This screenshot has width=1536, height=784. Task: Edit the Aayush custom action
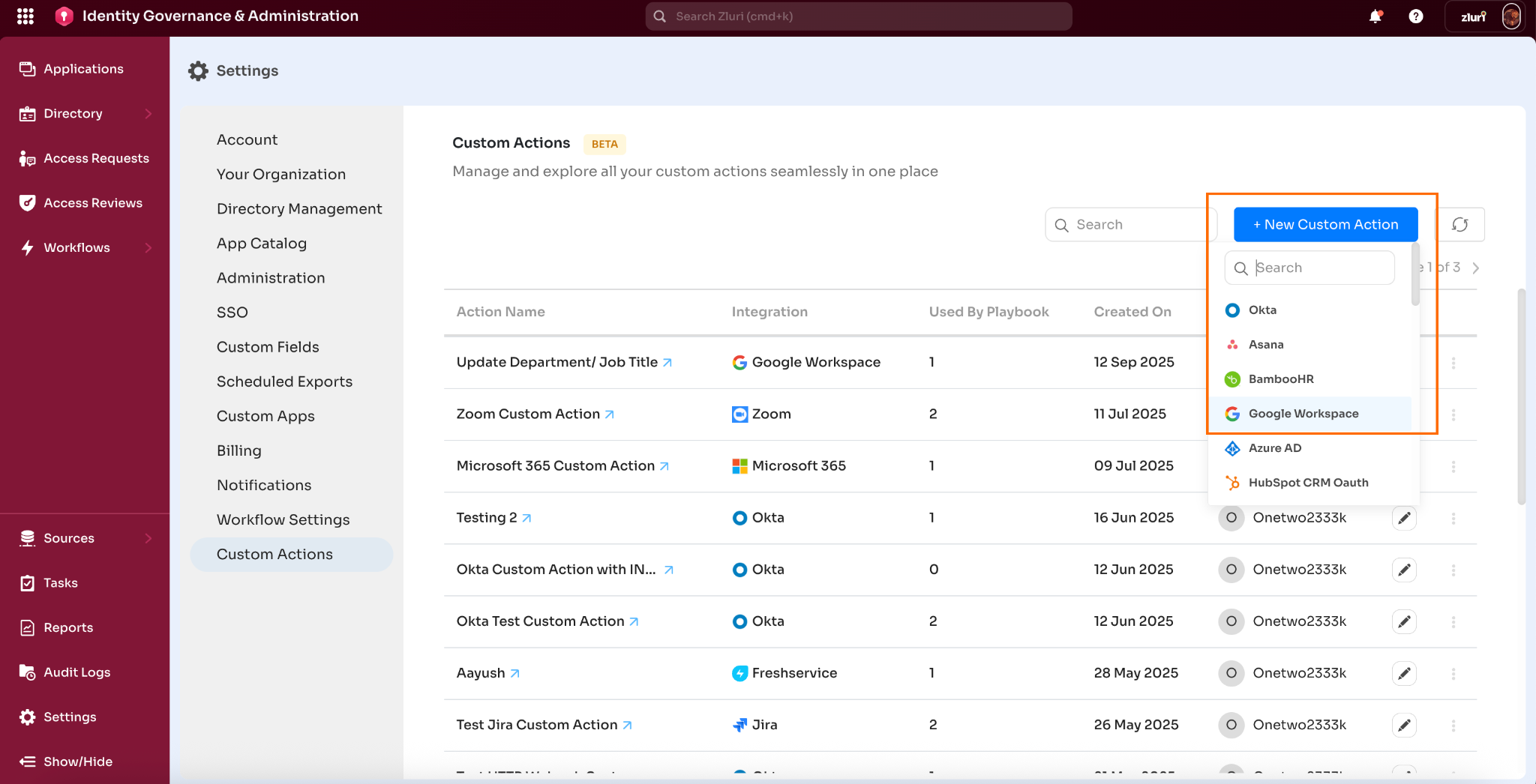tap(1404, 673)
